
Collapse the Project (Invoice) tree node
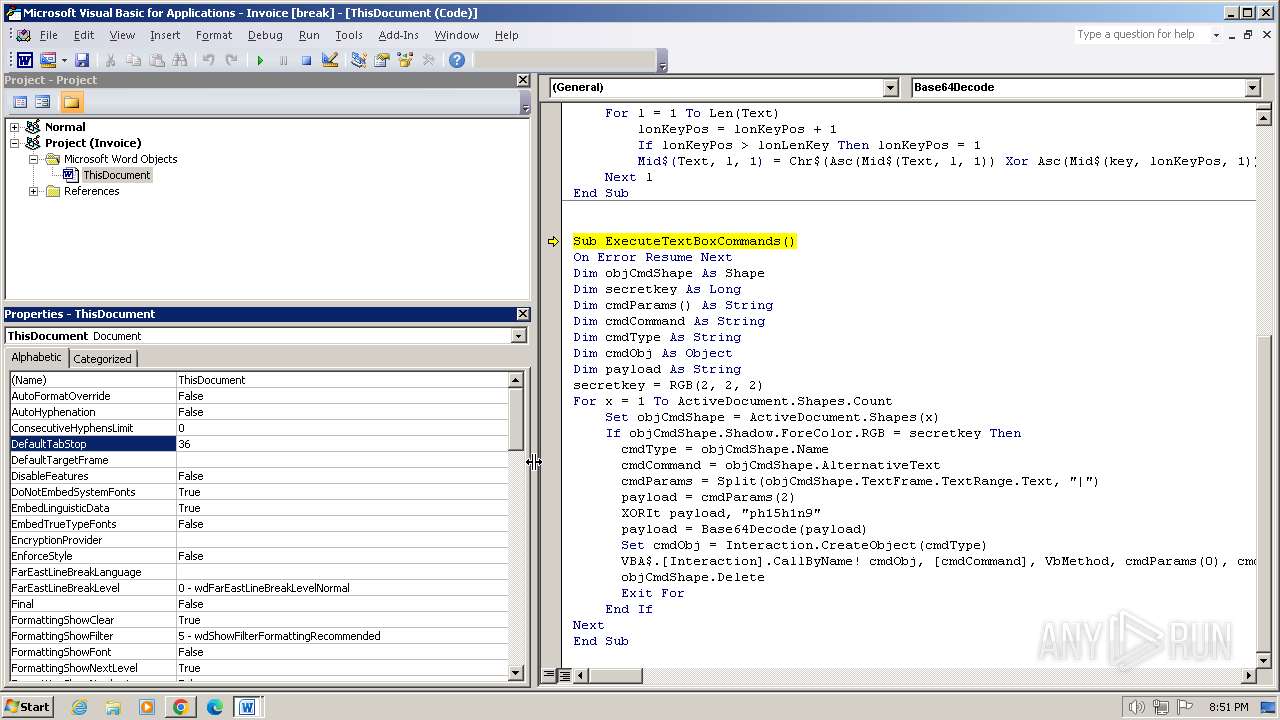tap(15, 143)
